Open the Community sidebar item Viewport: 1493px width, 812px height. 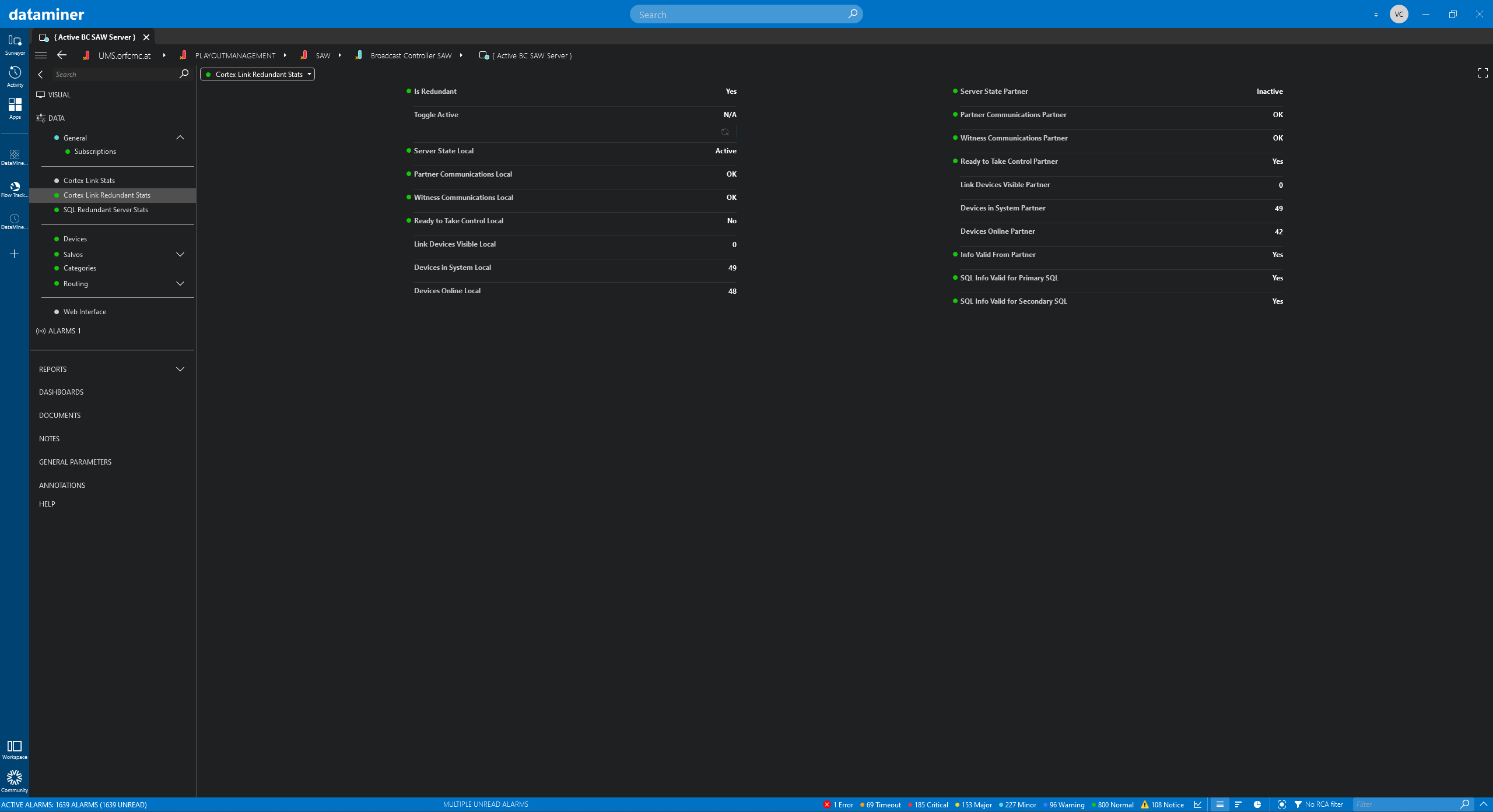click(x=15, y=781)
